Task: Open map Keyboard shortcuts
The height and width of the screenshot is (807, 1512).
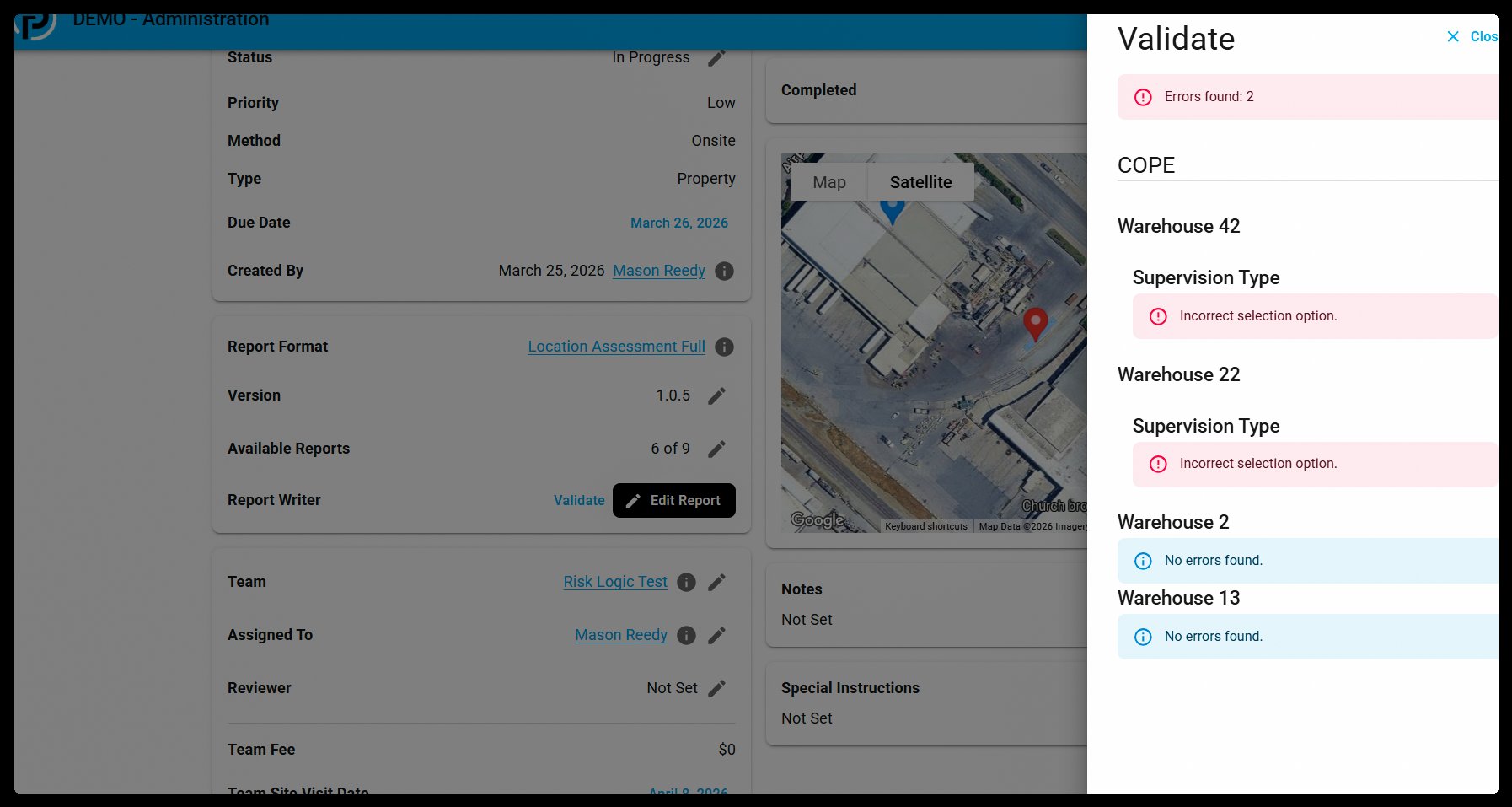Action: (x=926, y=526)
